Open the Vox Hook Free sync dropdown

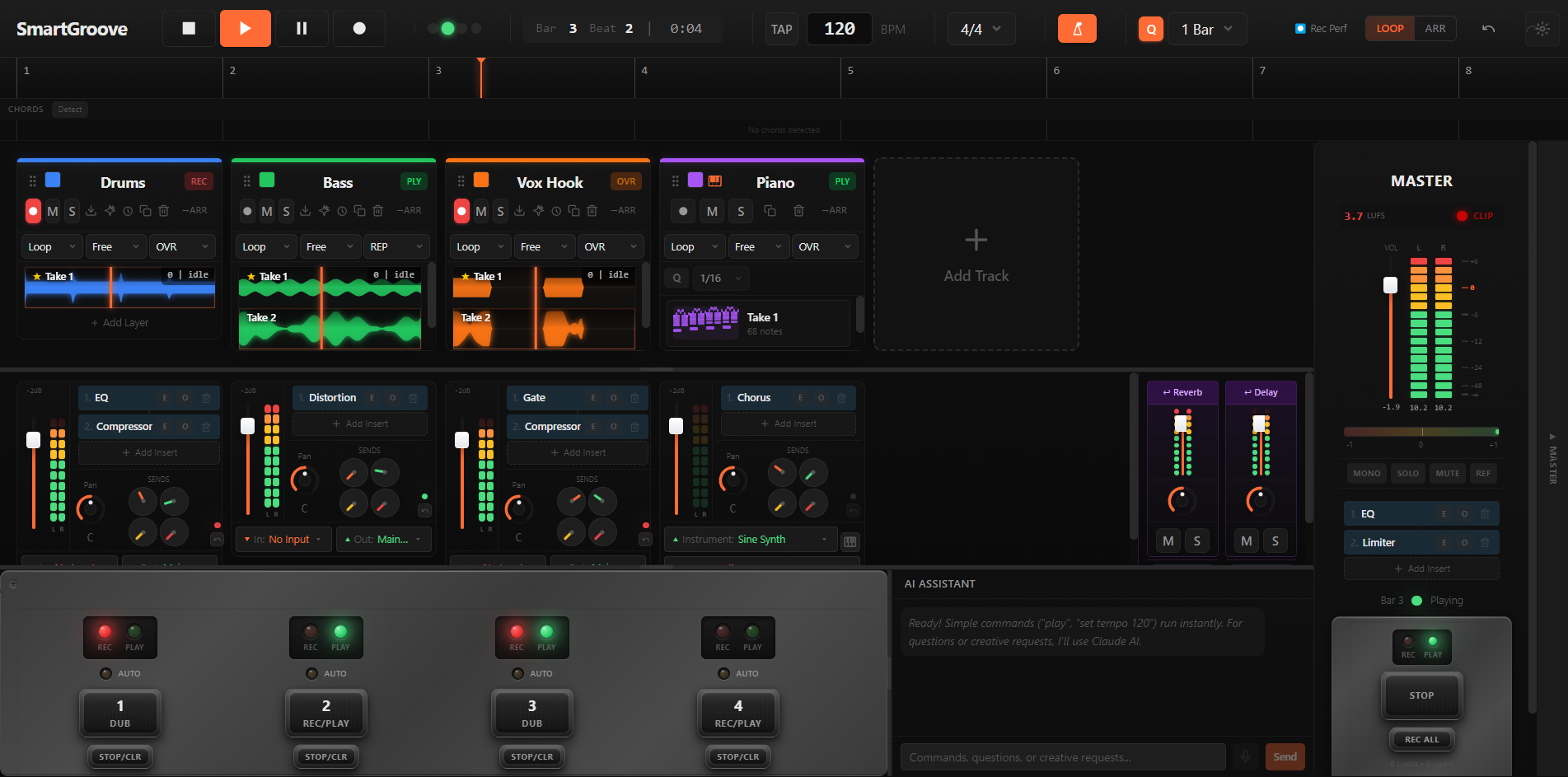[543, 246]
